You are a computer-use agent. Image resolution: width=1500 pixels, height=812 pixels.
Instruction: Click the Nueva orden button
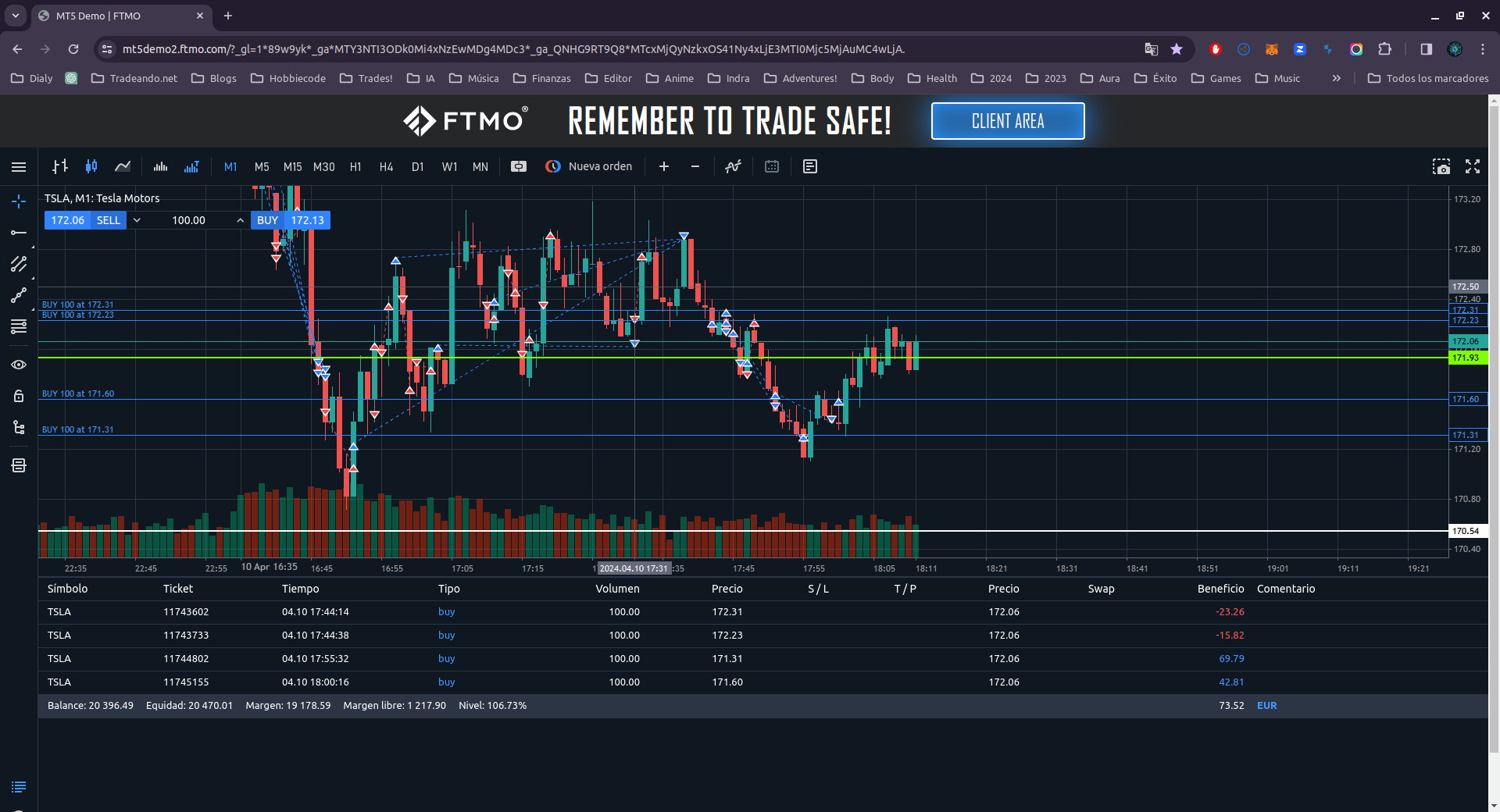590,166
